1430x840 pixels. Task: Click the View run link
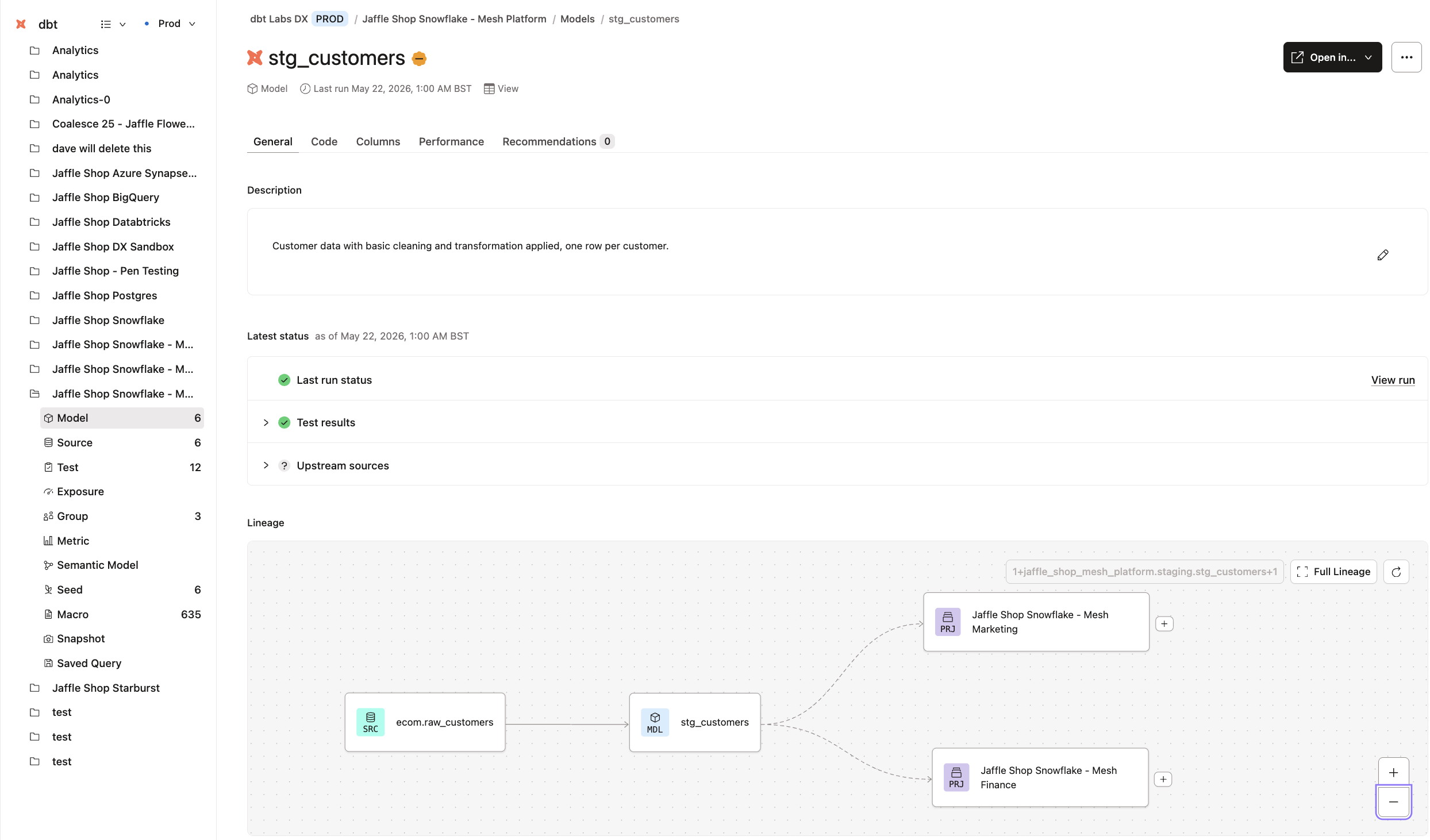point(1393,380)
